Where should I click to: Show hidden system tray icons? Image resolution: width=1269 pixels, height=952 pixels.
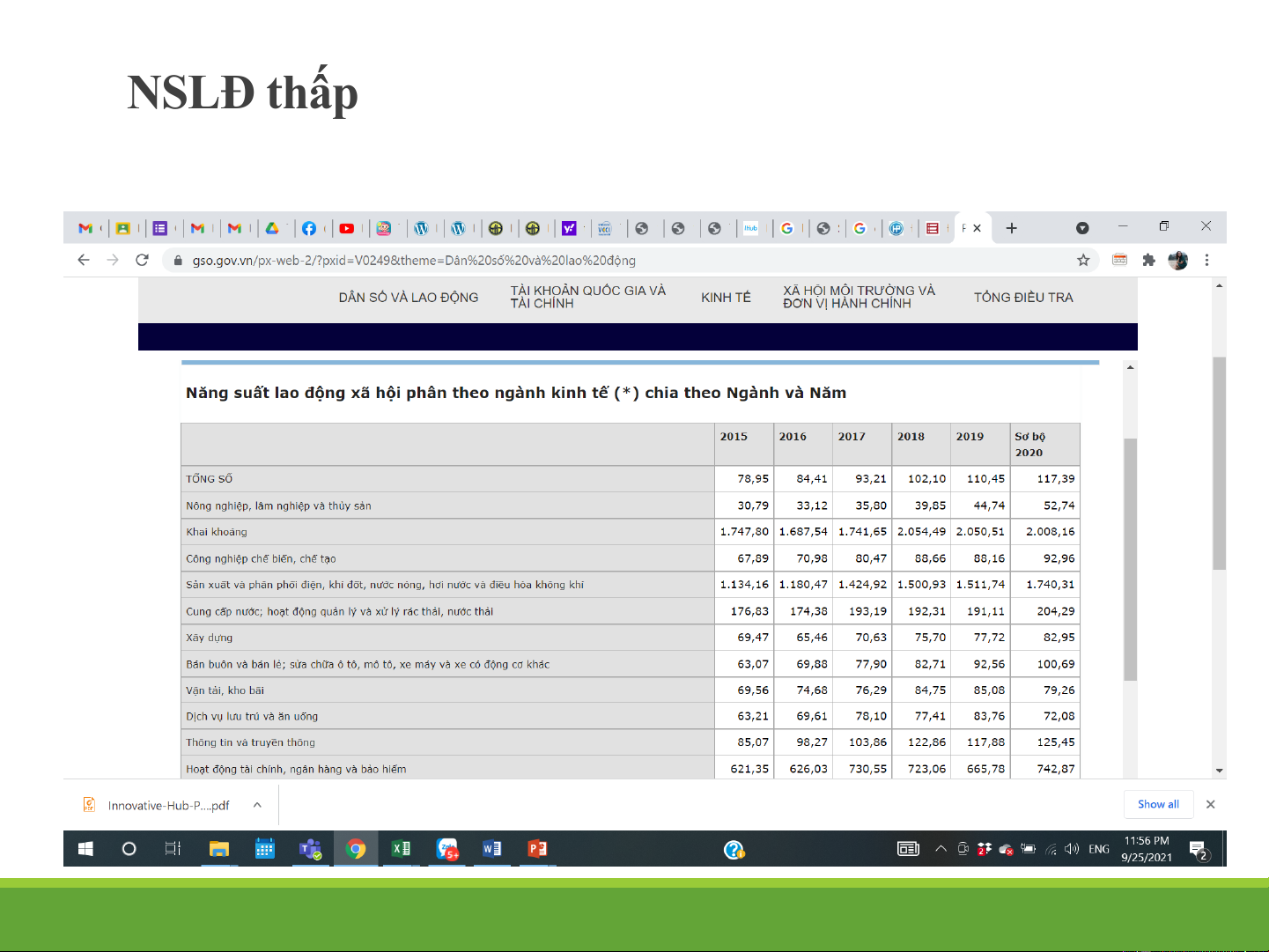[941, 849]
